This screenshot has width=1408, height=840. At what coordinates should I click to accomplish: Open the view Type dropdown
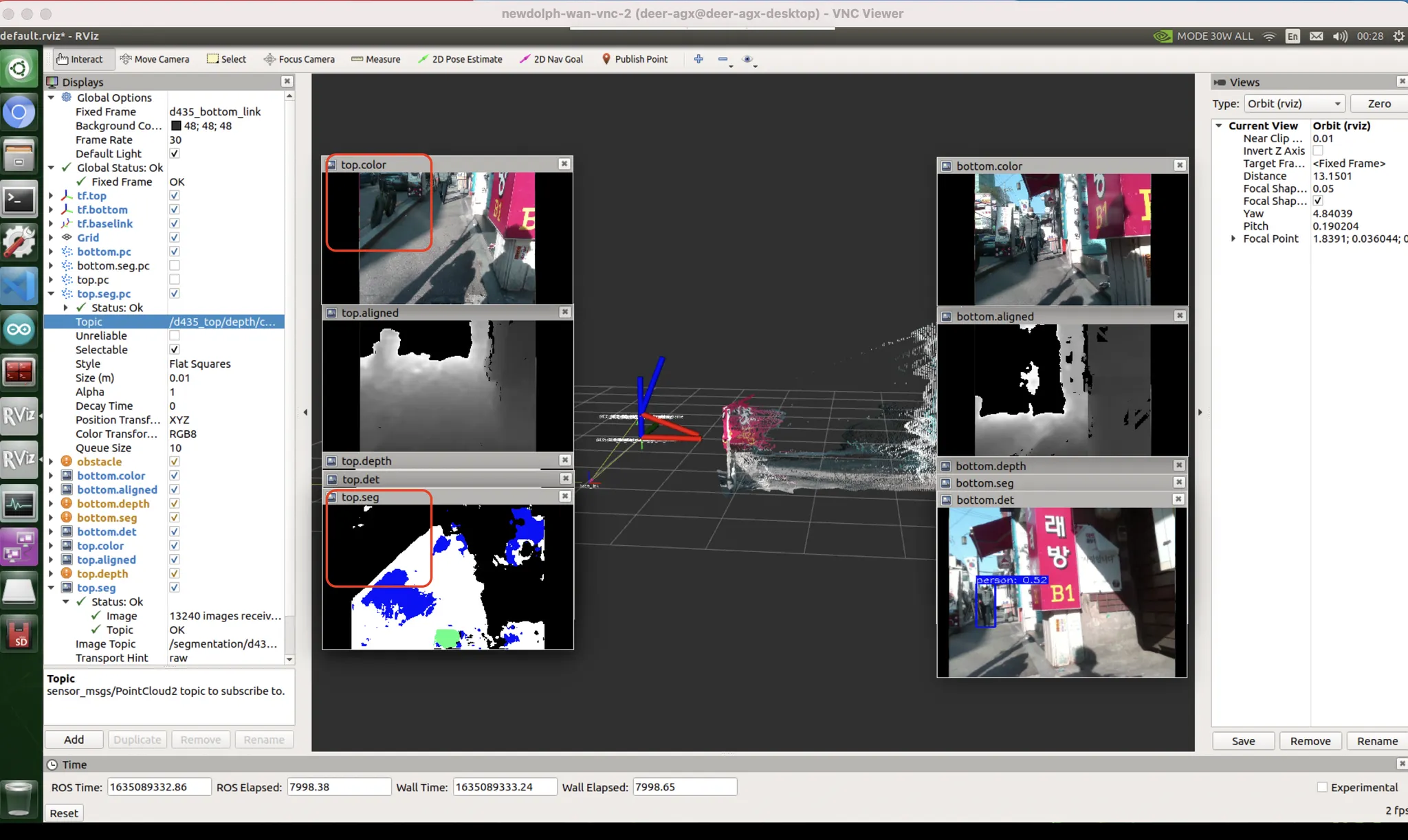[1294, 104]
